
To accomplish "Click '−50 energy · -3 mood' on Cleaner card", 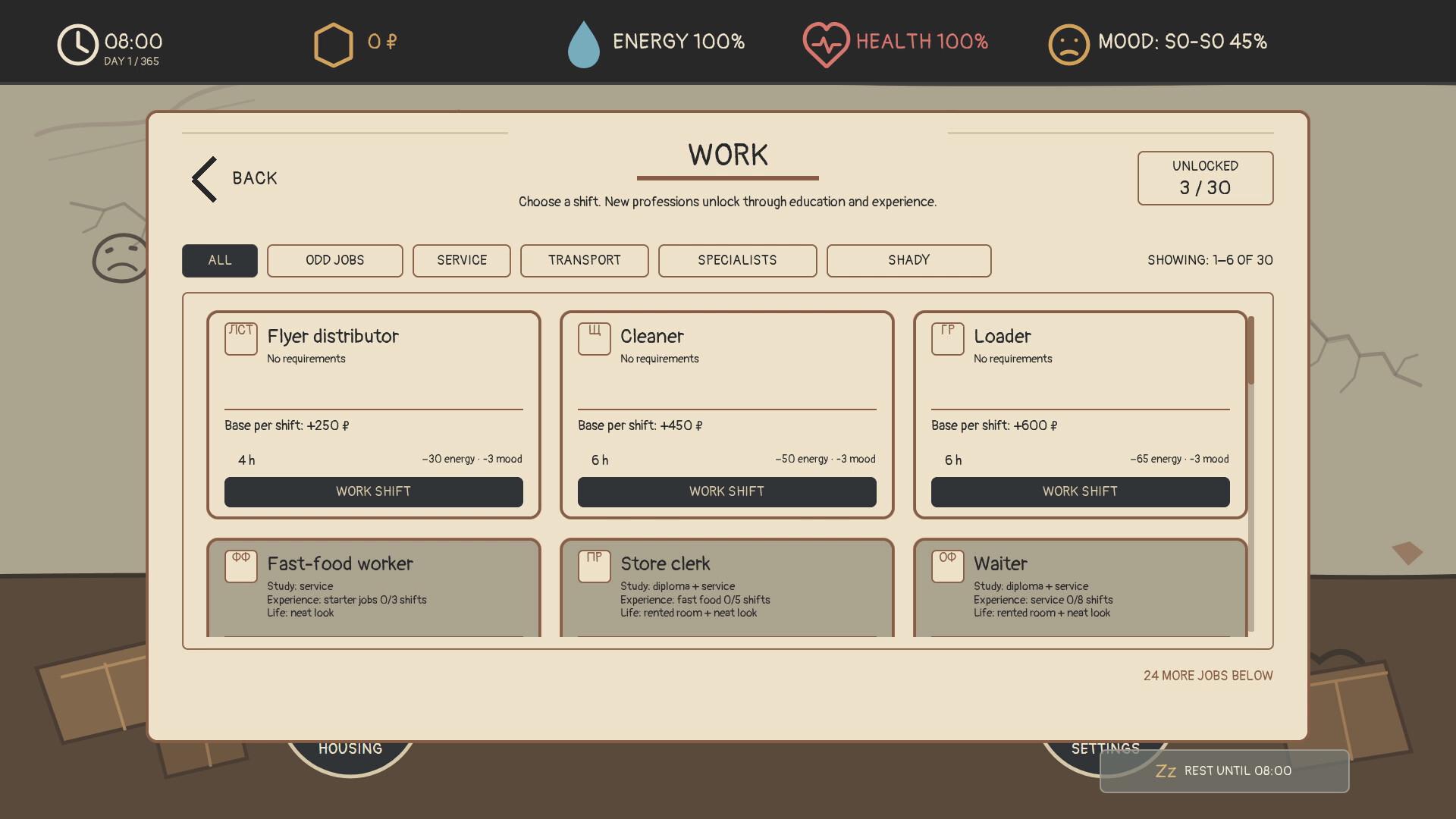I will tap(825, 460).
